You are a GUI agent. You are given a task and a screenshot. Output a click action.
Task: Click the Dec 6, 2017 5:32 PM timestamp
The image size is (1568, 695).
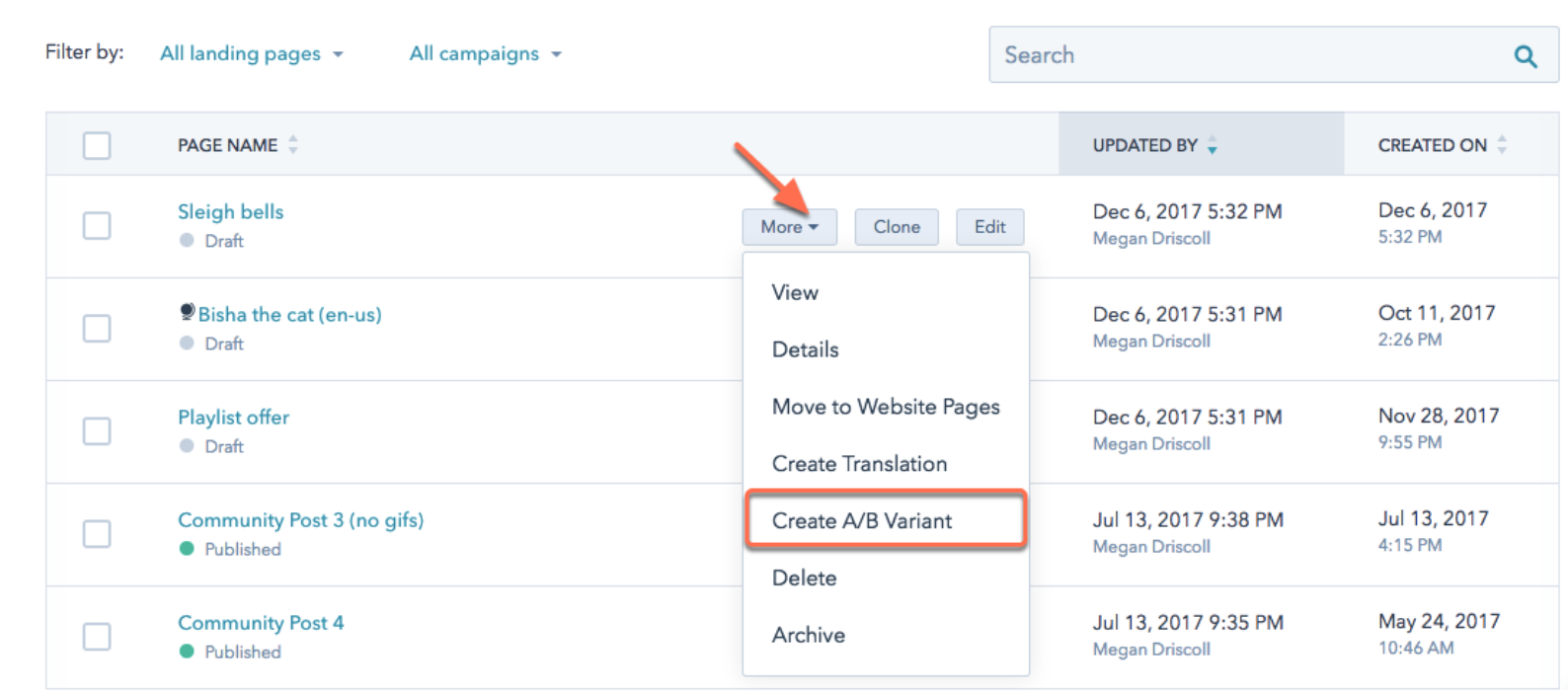pyautogui.click(x=1187, y=212)
